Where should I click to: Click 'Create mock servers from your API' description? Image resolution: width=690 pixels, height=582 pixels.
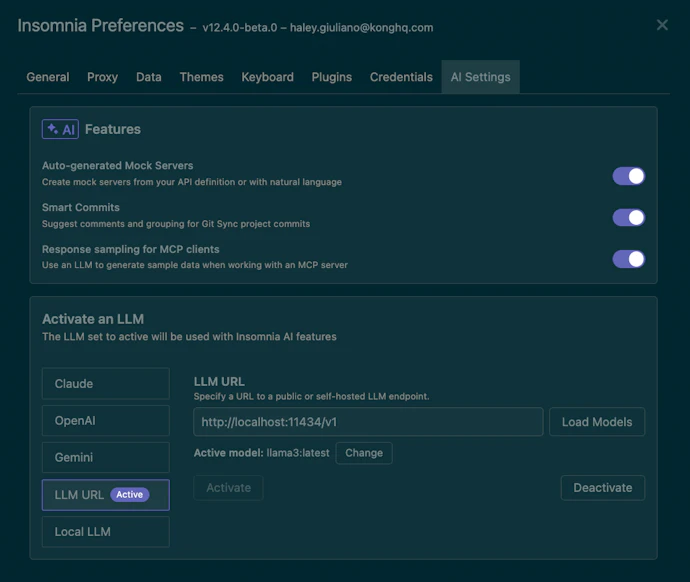click(191, 182)
